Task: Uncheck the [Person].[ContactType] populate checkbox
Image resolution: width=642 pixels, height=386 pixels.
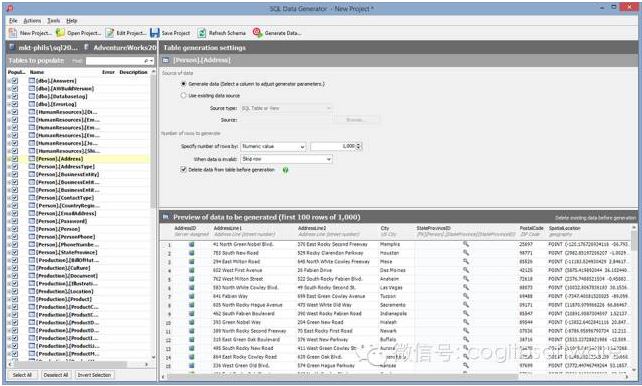Action: (x=15, y=197)
